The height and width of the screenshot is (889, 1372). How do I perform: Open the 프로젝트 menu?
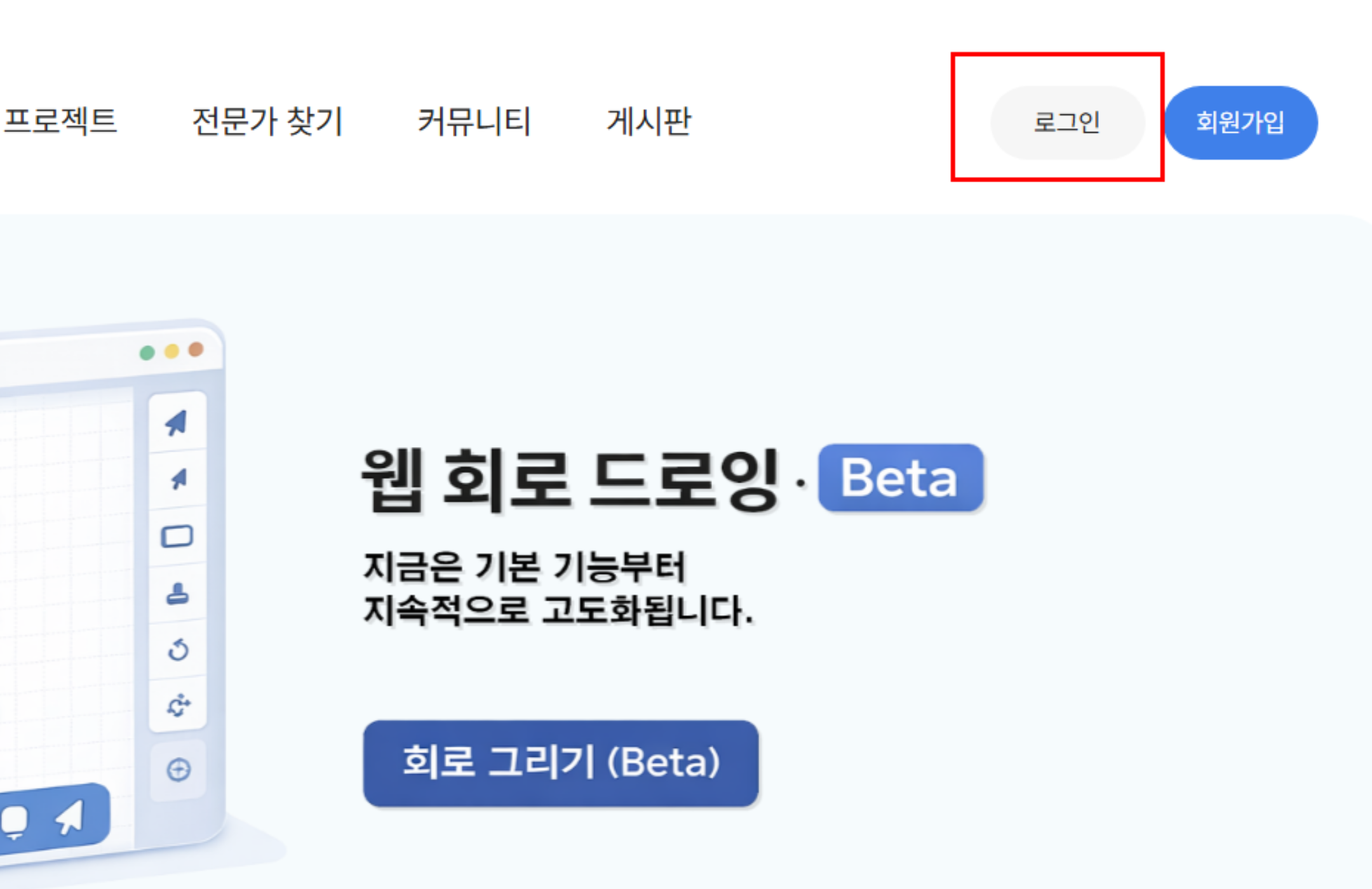(60, 122)
